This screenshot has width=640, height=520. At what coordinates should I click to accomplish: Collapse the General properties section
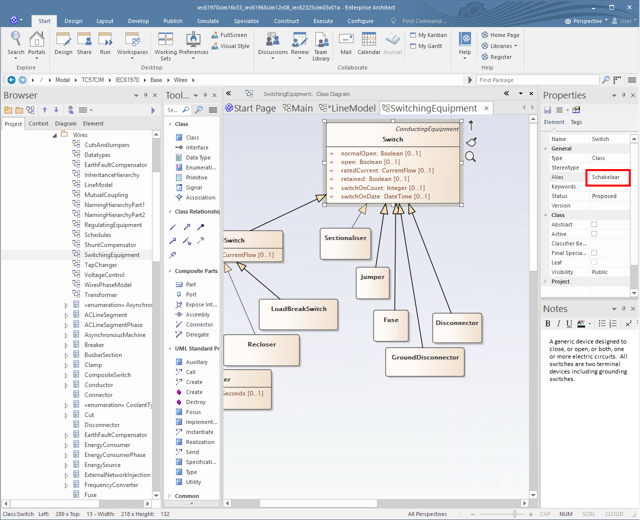point(546,149)
